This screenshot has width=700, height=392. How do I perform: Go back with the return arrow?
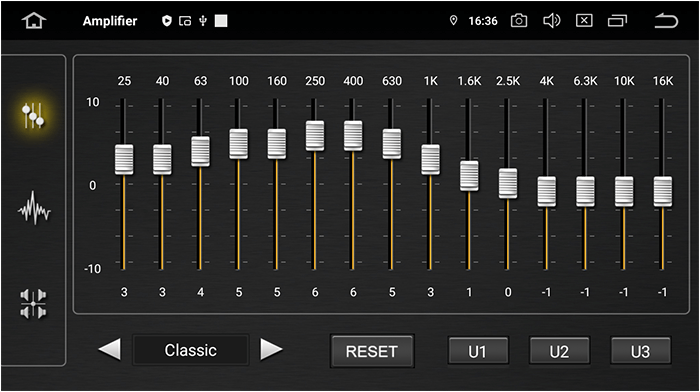point(666,21)
